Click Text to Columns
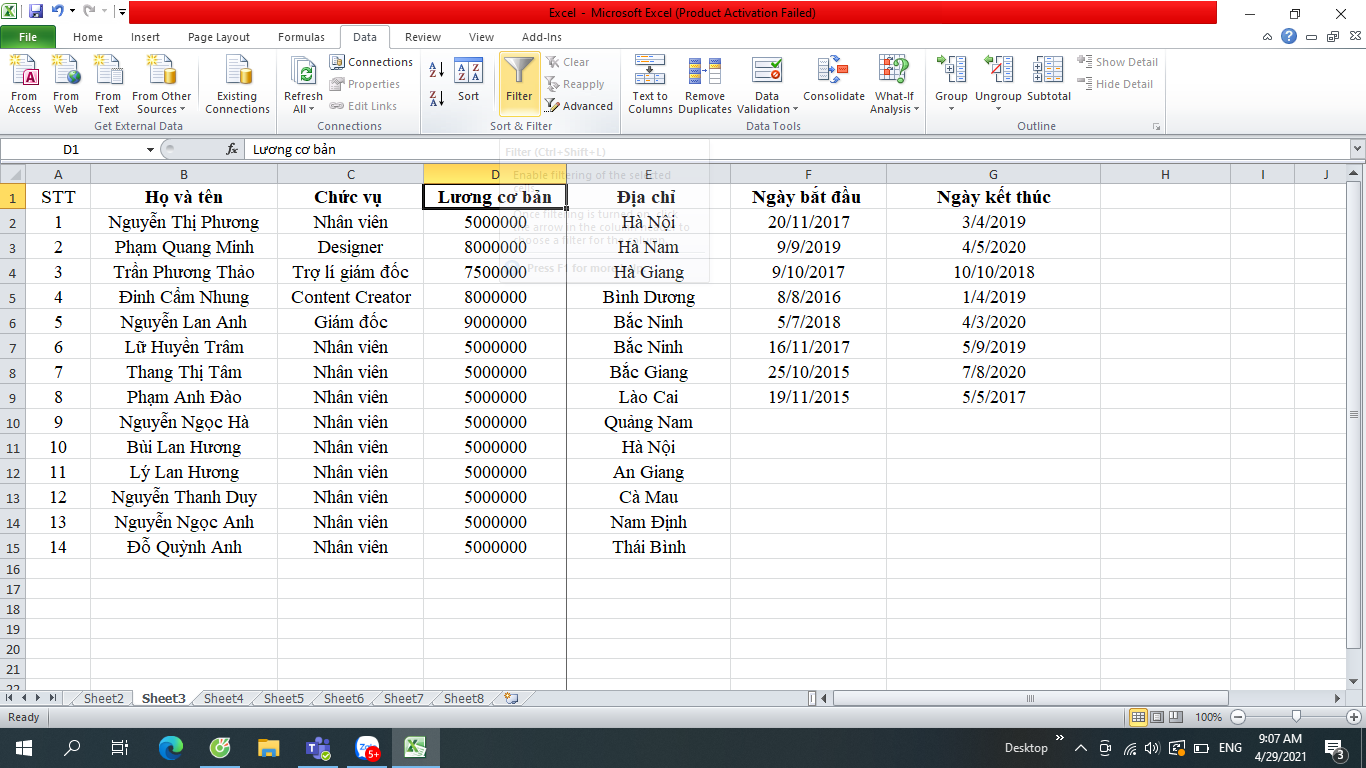Image resolution: width=1366 pixels, height=768 pixels. 650,85
